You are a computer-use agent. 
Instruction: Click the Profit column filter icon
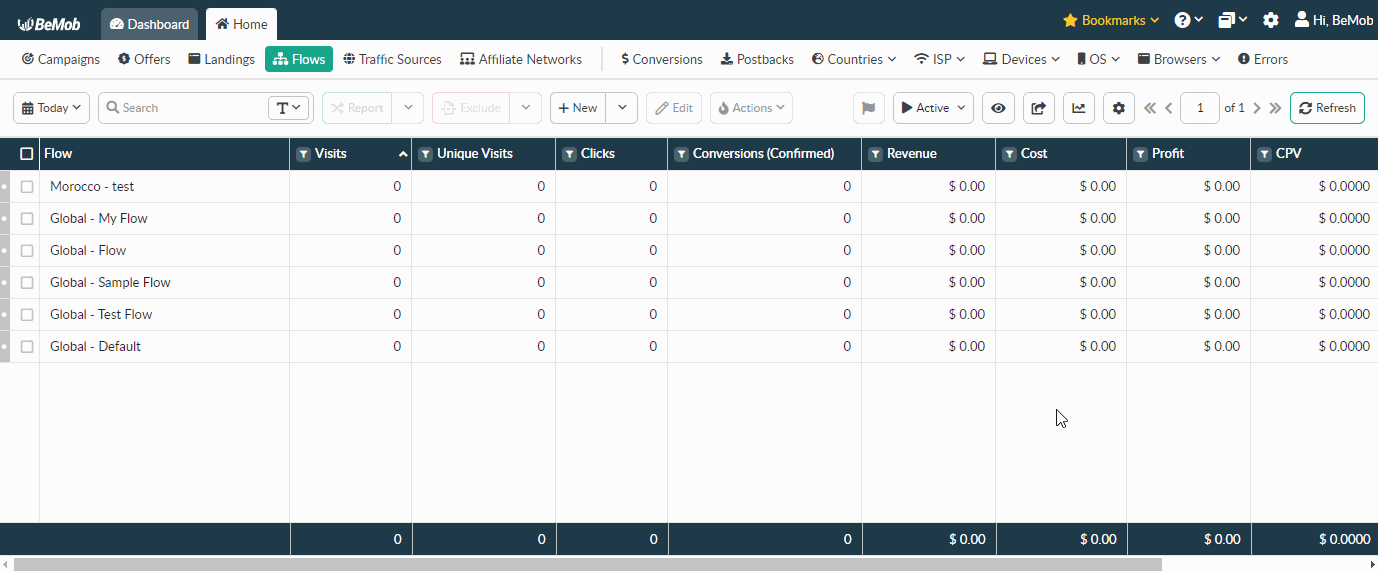[1140, 154]
